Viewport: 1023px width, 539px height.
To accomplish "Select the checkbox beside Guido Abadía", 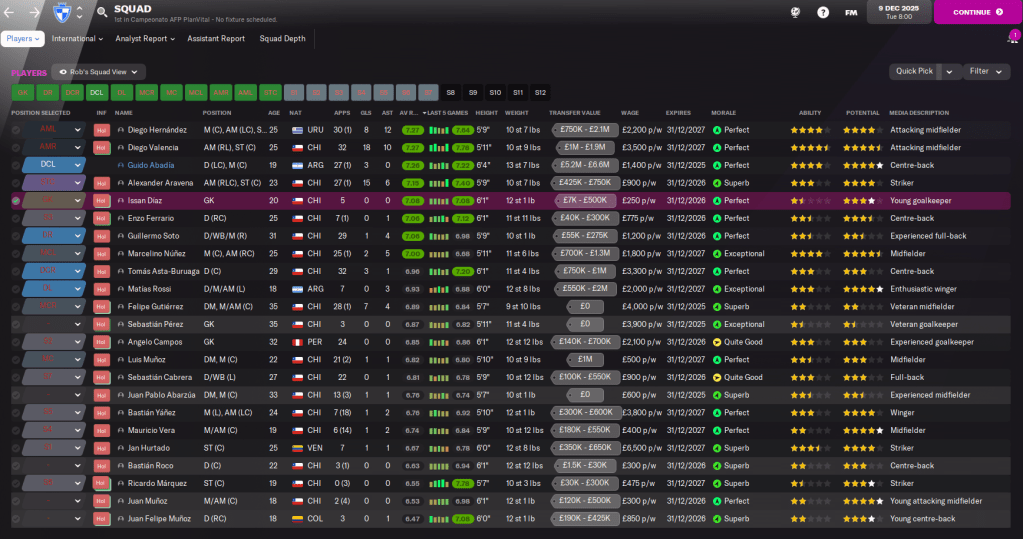I will [x=15, y=165].
